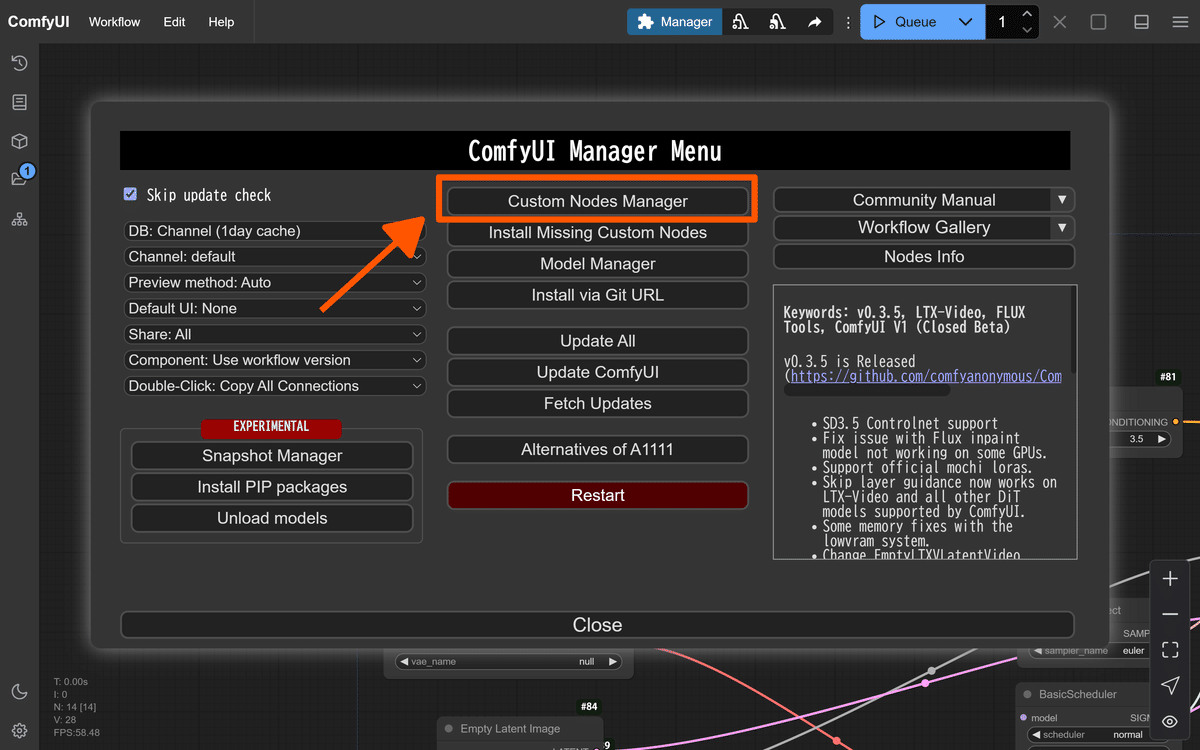Viewport: 1200px width, 750px height.
Task: Open Custom Nodes Manager
Action: 598,201
